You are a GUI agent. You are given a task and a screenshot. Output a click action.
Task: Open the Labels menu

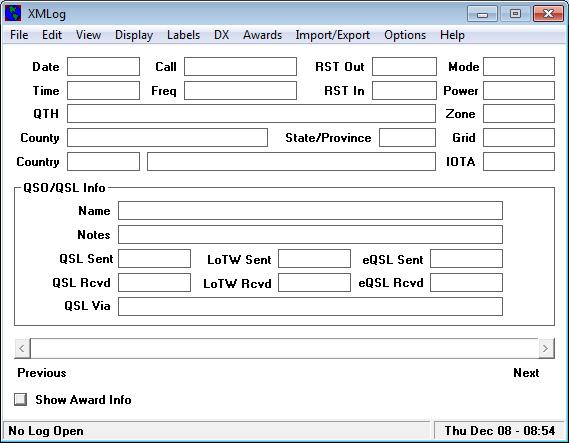pyautogui.click(x=183, y=35)
